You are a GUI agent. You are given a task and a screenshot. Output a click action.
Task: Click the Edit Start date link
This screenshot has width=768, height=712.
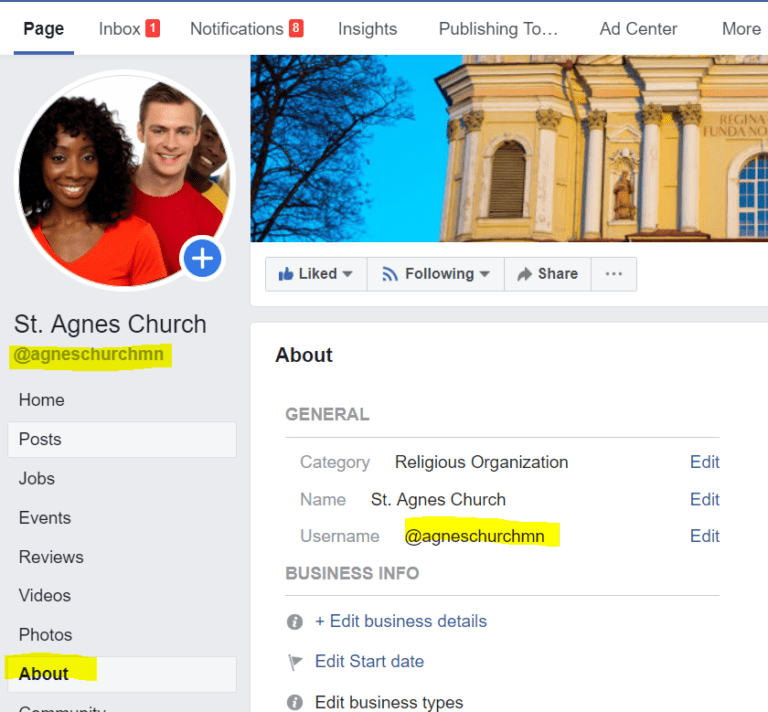(369, 662)
